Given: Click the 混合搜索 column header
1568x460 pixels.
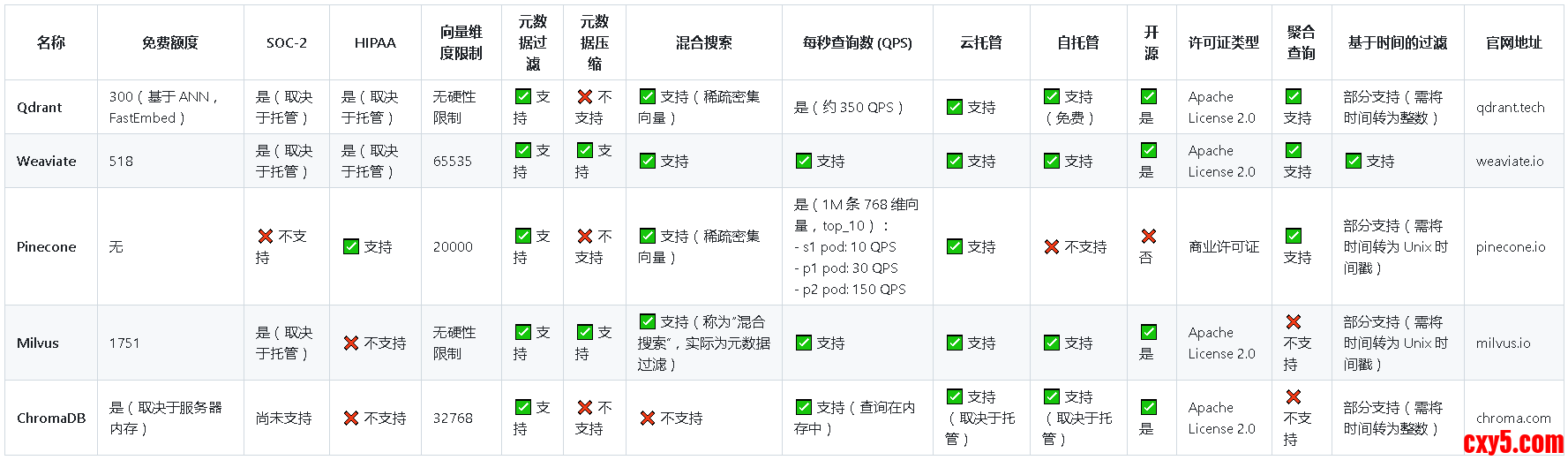Looking at the screenshot, I should click(x=703, y=42).
